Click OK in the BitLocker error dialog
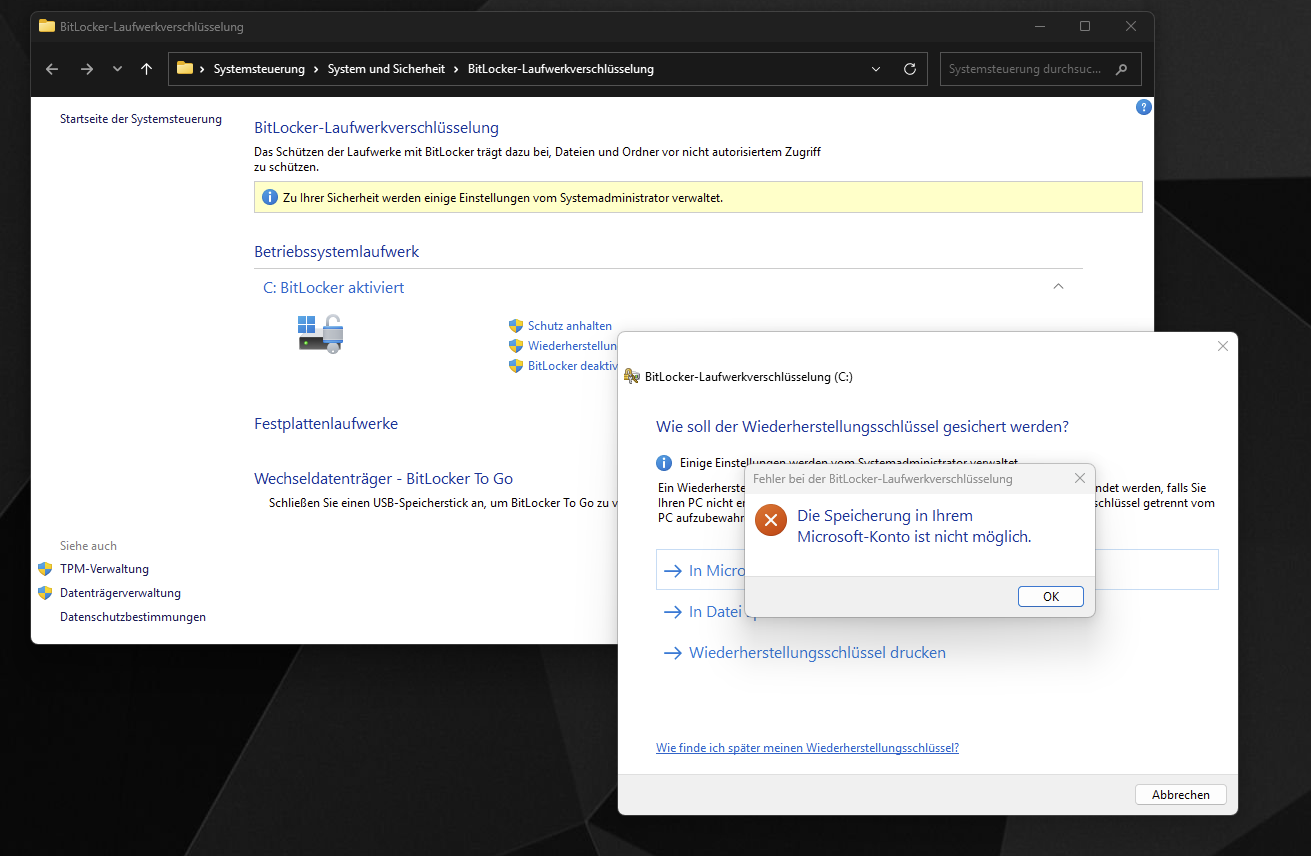The height and width of the screenshot is (856, 1311). click(x=1051, y=596)
